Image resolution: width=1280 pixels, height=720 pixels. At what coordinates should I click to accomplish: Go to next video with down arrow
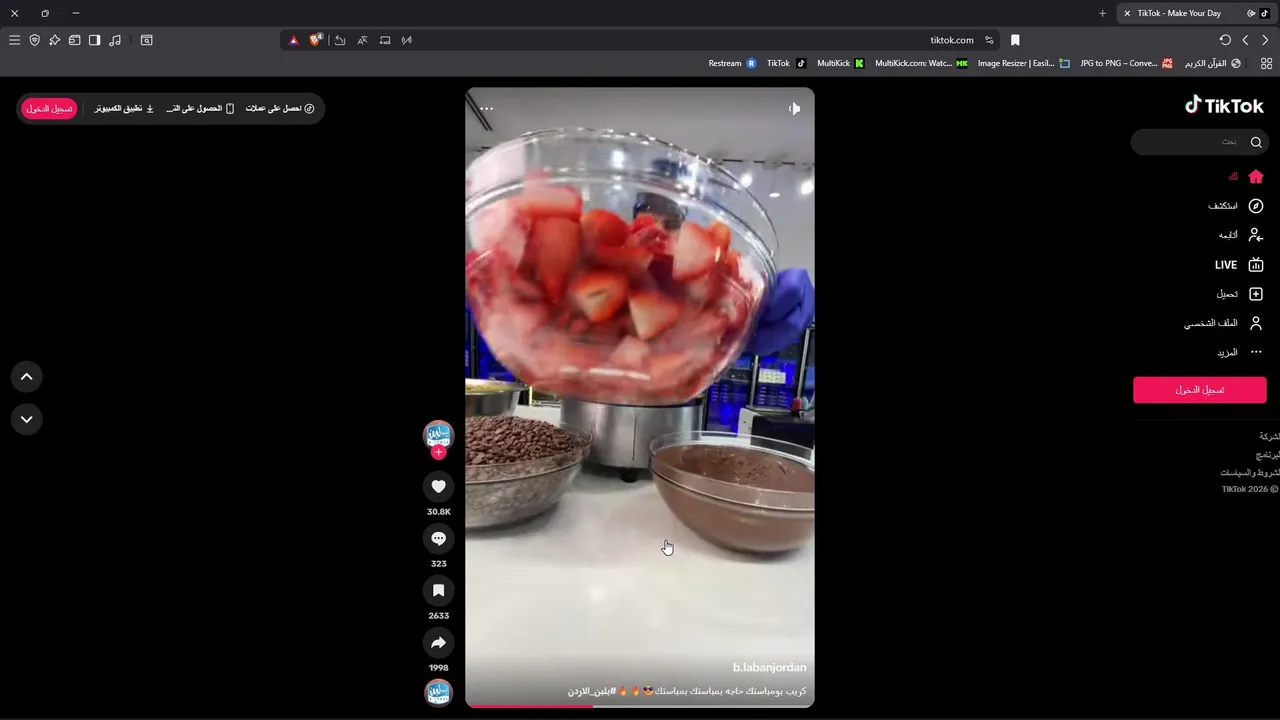point(27,419)
